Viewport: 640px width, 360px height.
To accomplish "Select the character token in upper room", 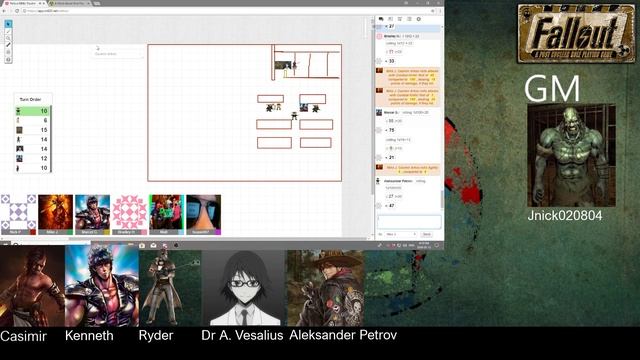I will coord(294,64).
